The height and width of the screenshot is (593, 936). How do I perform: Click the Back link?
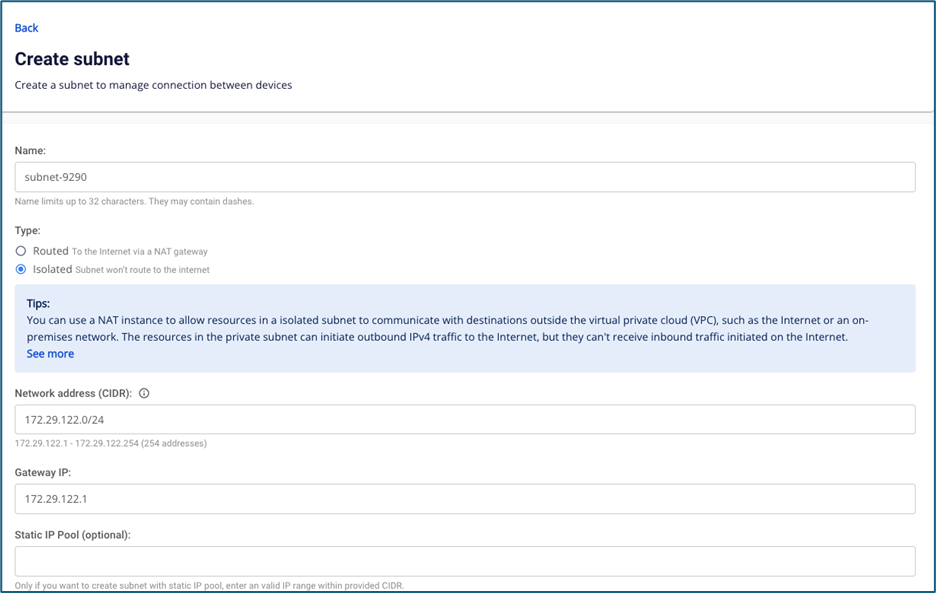point(26,28)
